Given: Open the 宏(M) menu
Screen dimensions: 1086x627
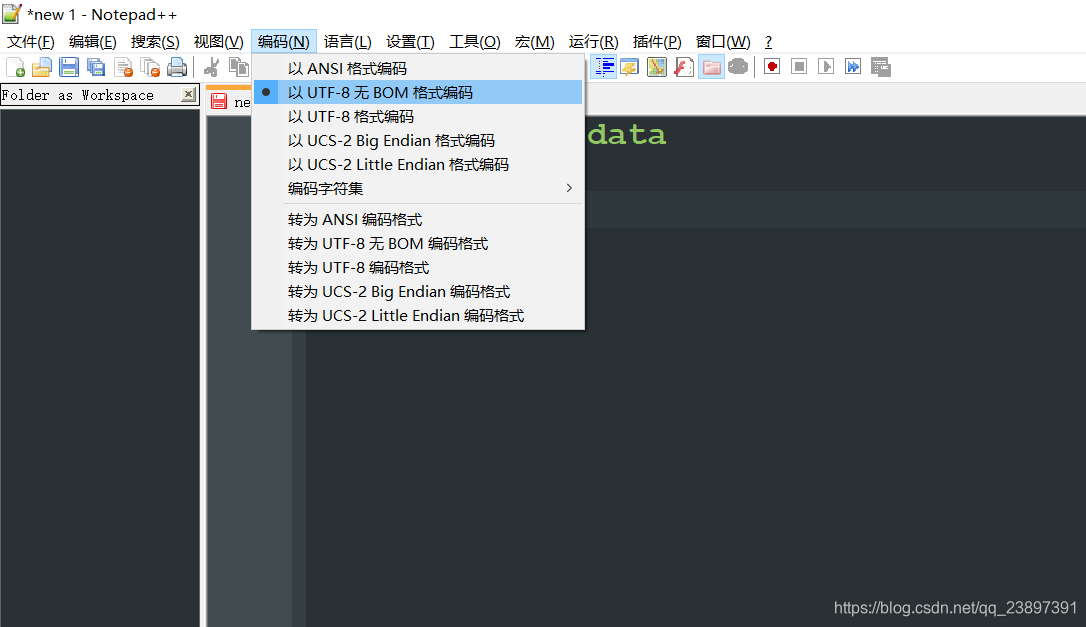Looking at the screenshot, I should [x=534, y=42].
